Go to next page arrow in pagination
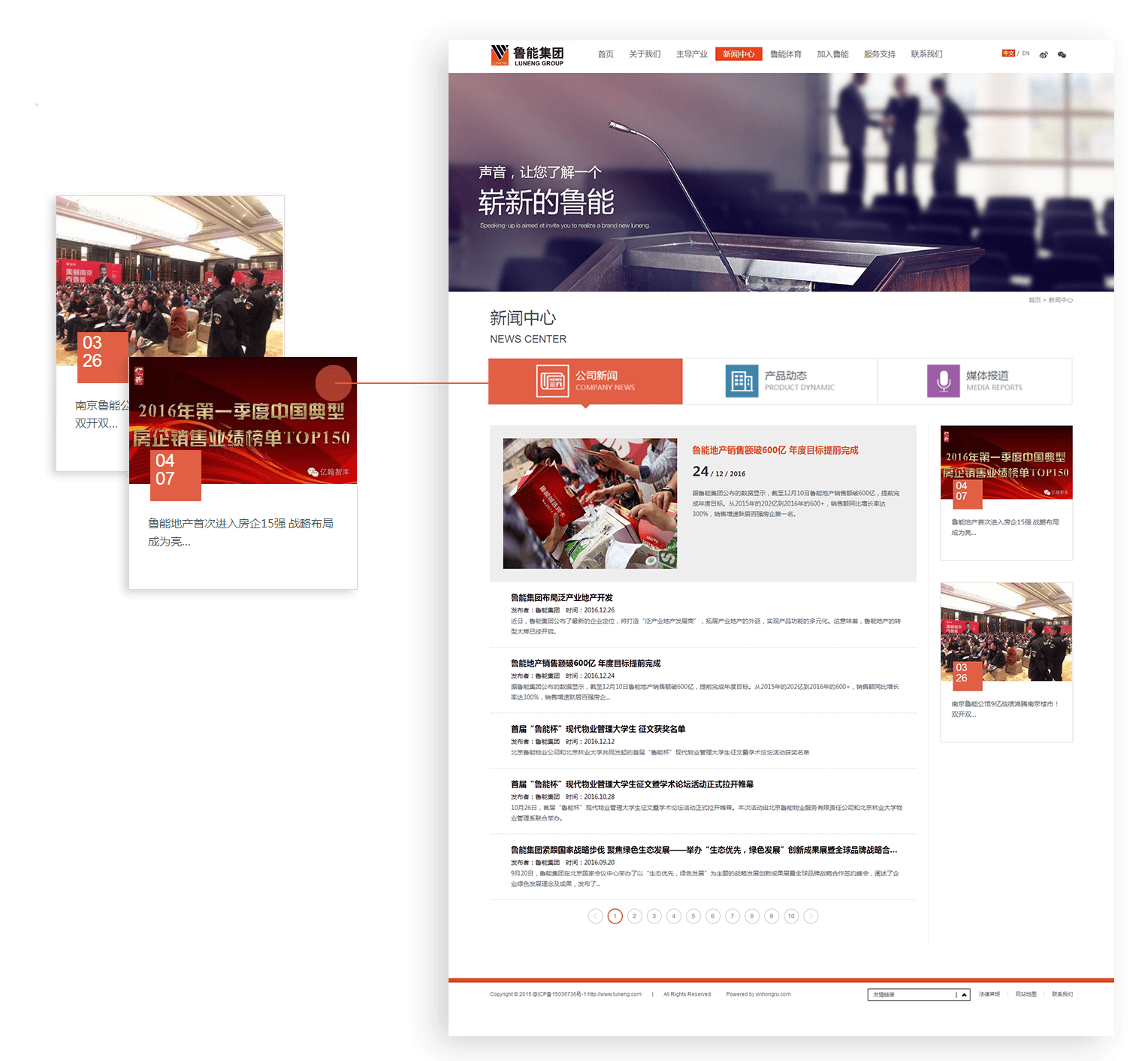This screenshot has height=1061, width=1148. [x=811, y=916]
